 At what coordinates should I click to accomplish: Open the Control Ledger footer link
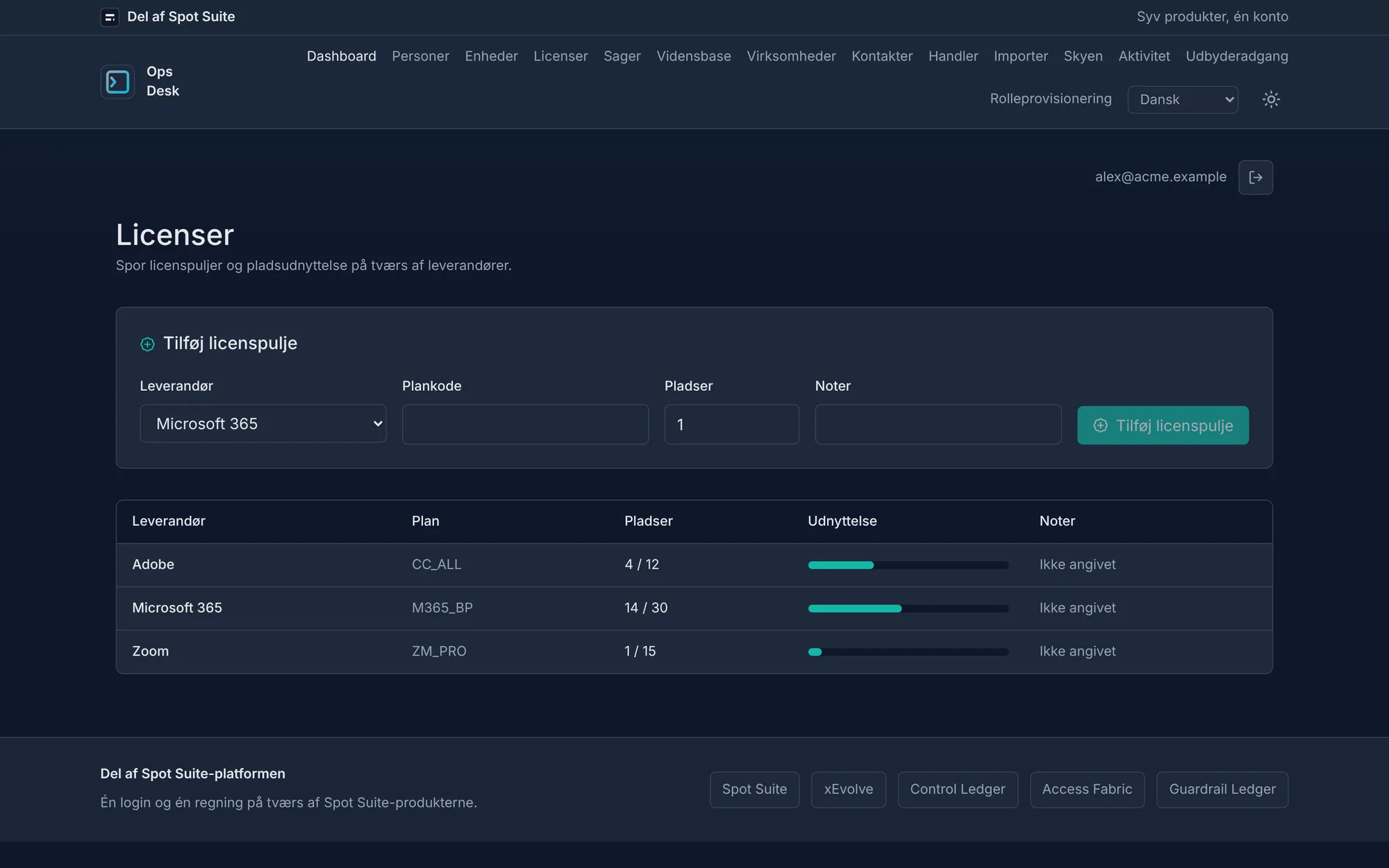pos(958,790)
